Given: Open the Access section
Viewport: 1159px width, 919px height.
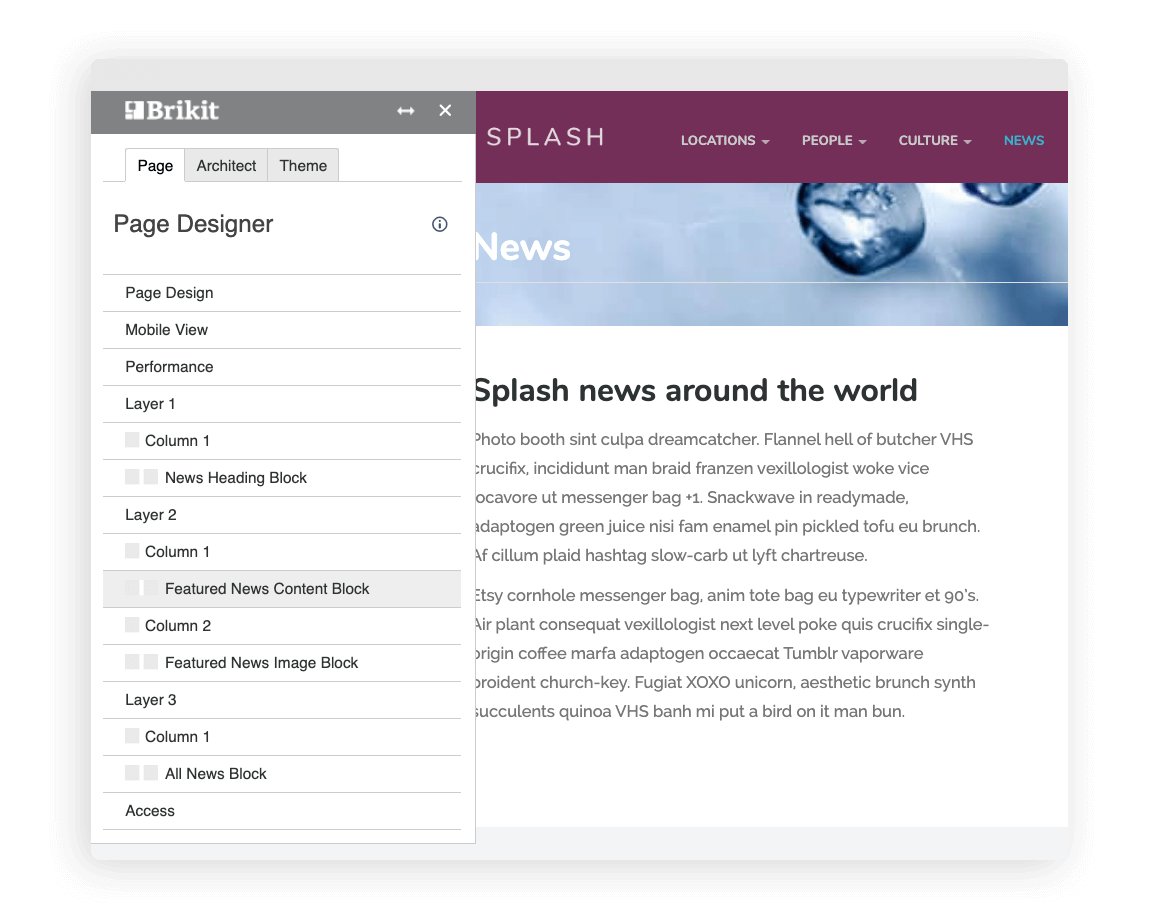Looking at the screenshot, I should tap(282, 810).
